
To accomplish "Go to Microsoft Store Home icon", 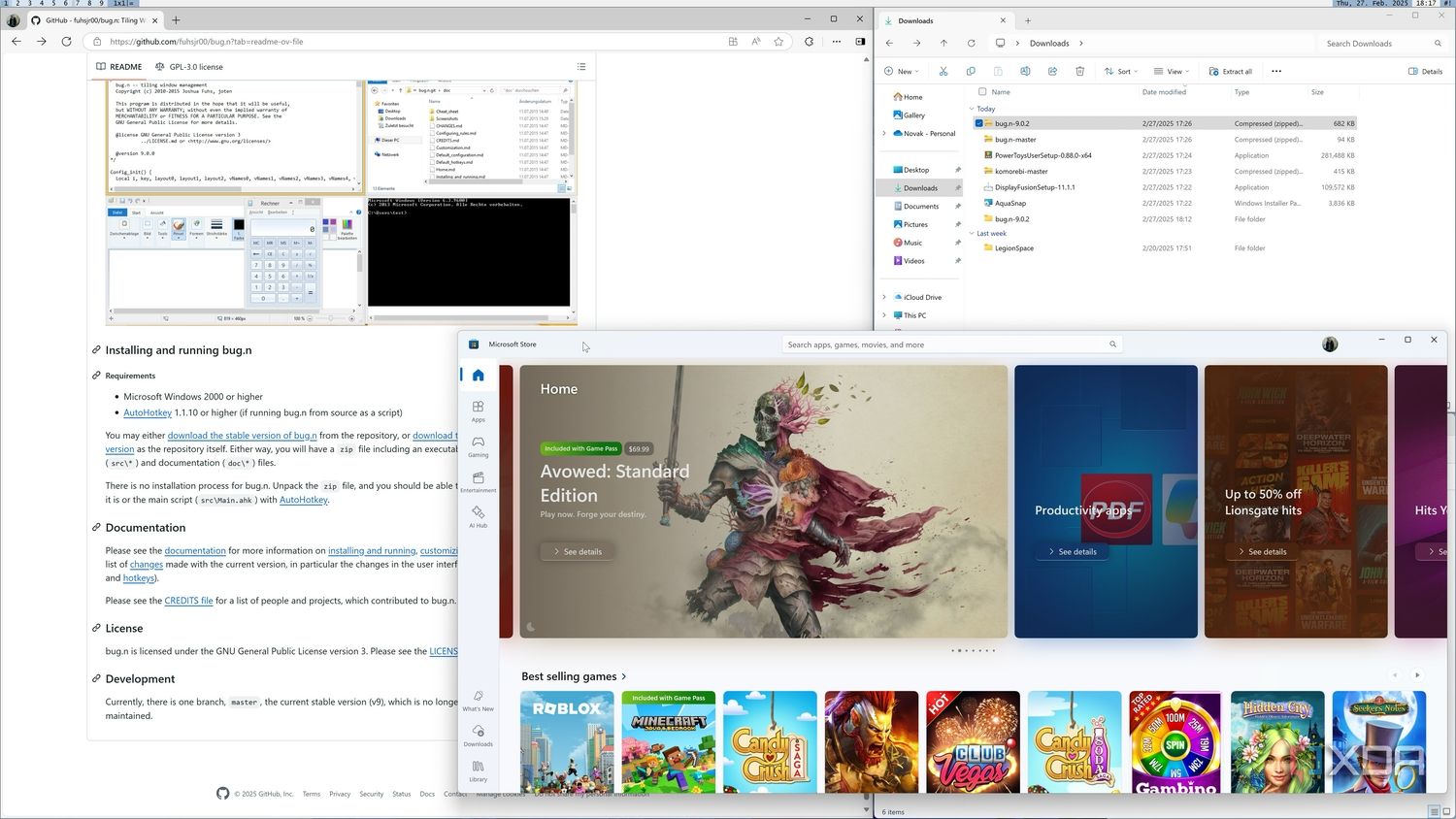I will click(479, 375).
